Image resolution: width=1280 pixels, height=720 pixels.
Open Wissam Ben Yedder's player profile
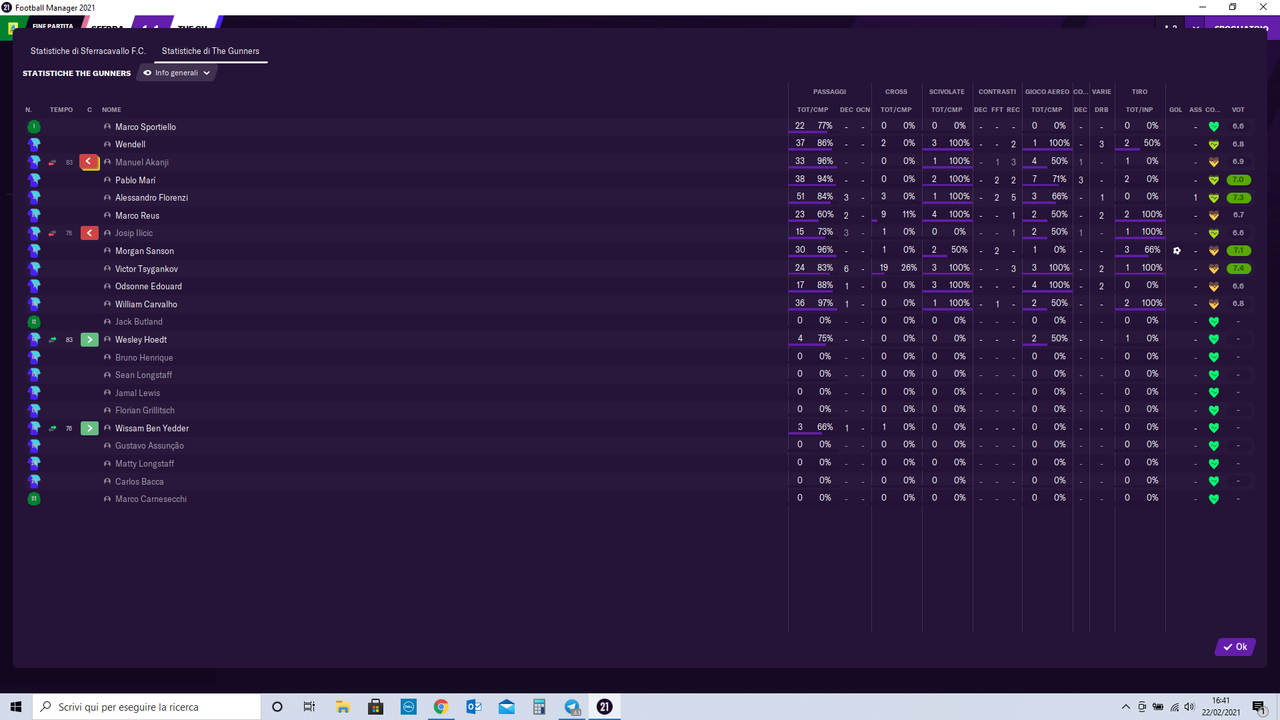(152, 428)
